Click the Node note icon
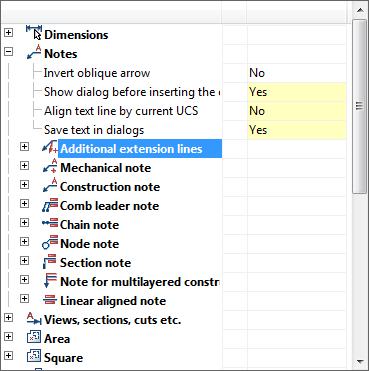This screenshot has height=371, width=369. (x=50, y=243)
